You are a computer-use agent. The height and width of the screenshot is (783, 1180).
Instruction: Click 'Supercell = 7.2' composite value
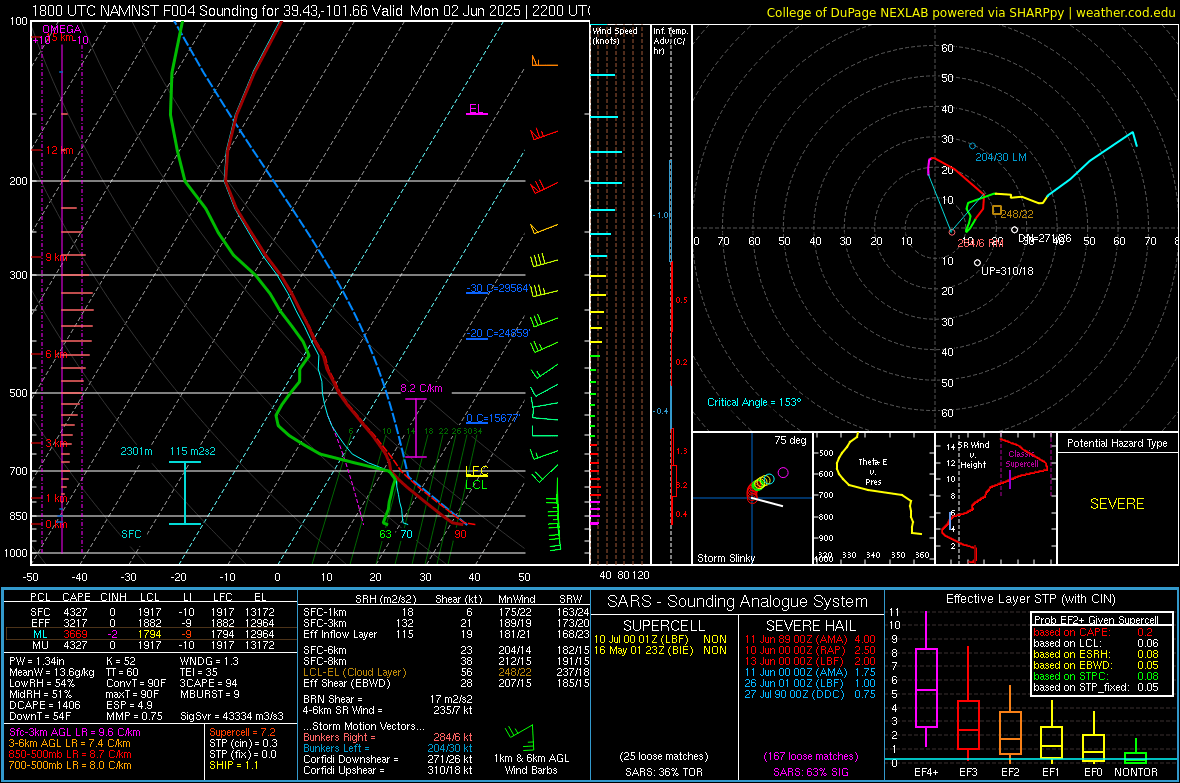(x=242, y=732)
